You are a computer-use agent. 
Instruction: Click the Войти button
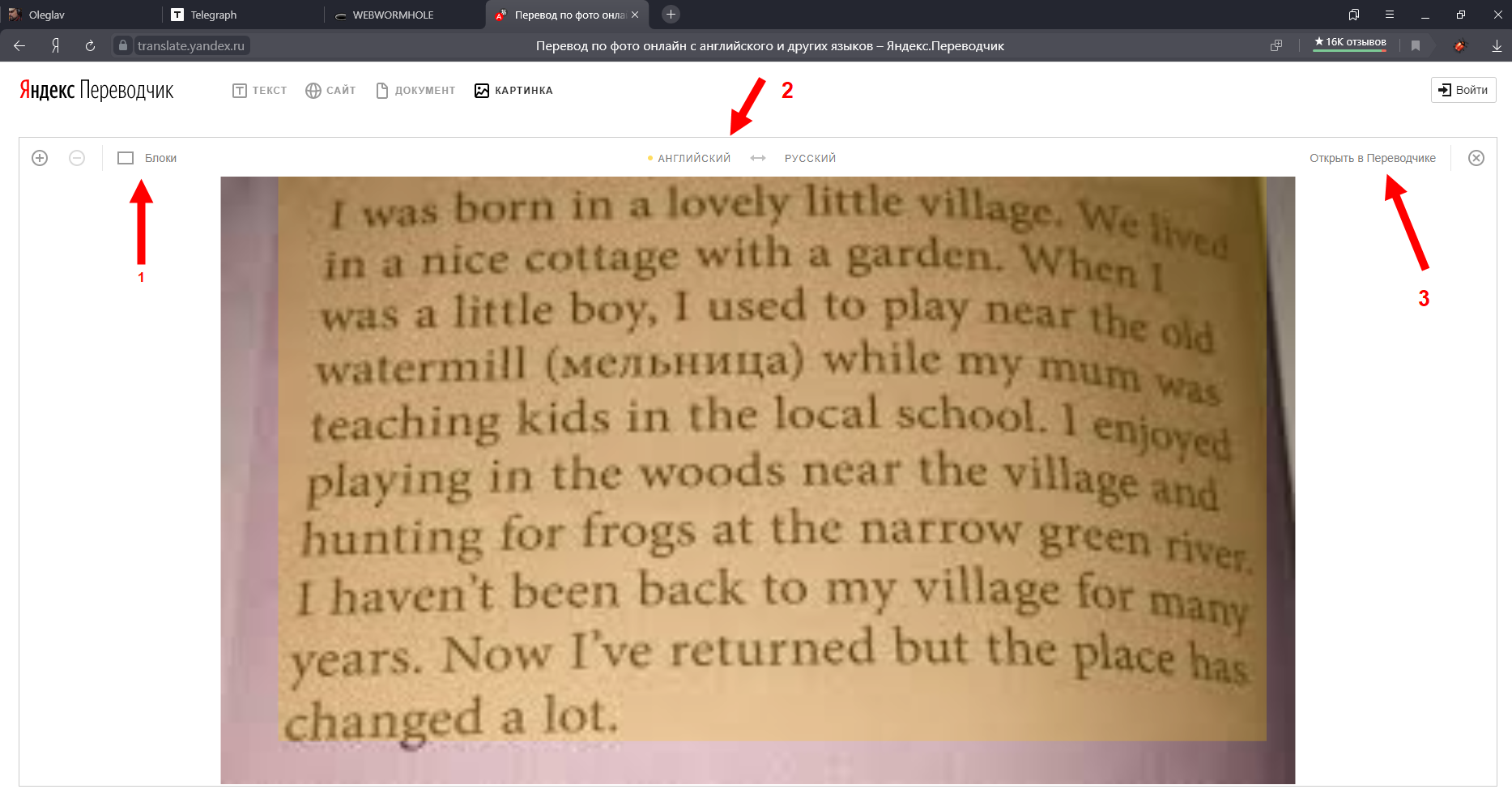point(1463,90)
